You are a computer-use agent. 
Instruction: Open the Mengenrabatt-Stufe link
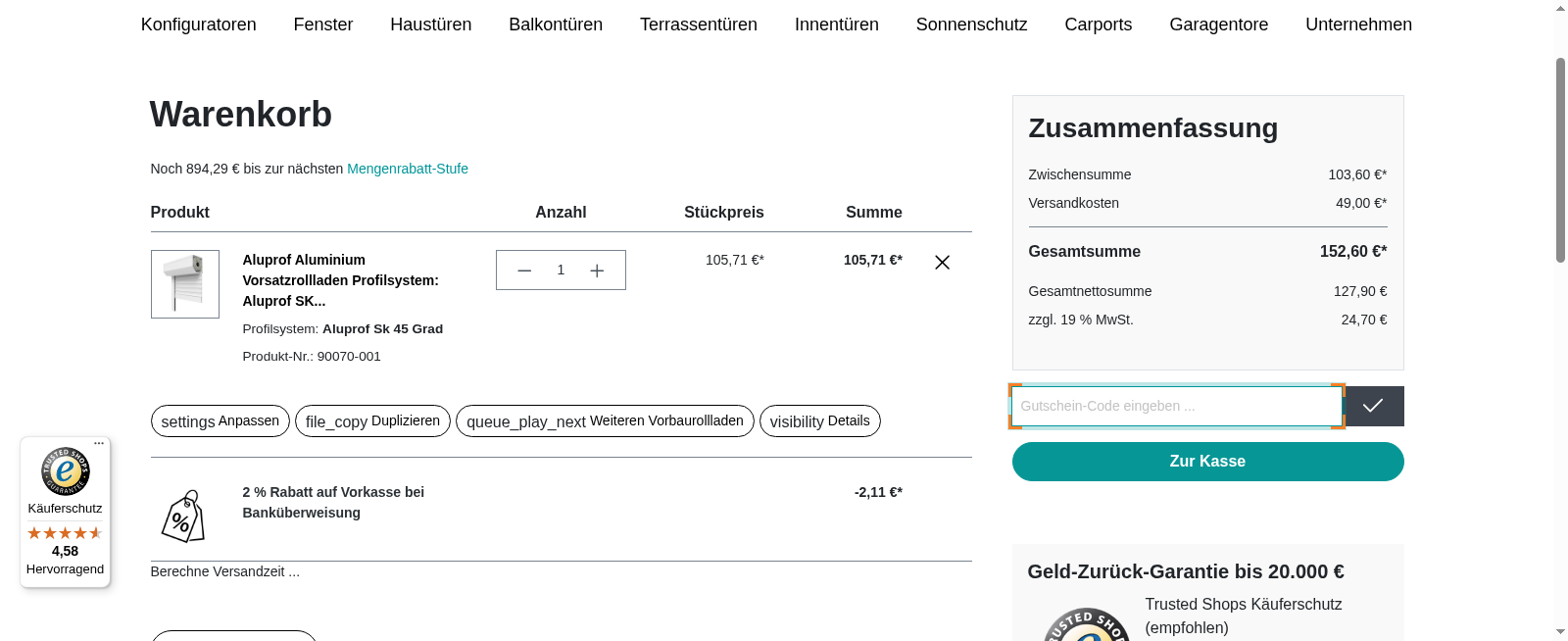[x=408, y=169]
